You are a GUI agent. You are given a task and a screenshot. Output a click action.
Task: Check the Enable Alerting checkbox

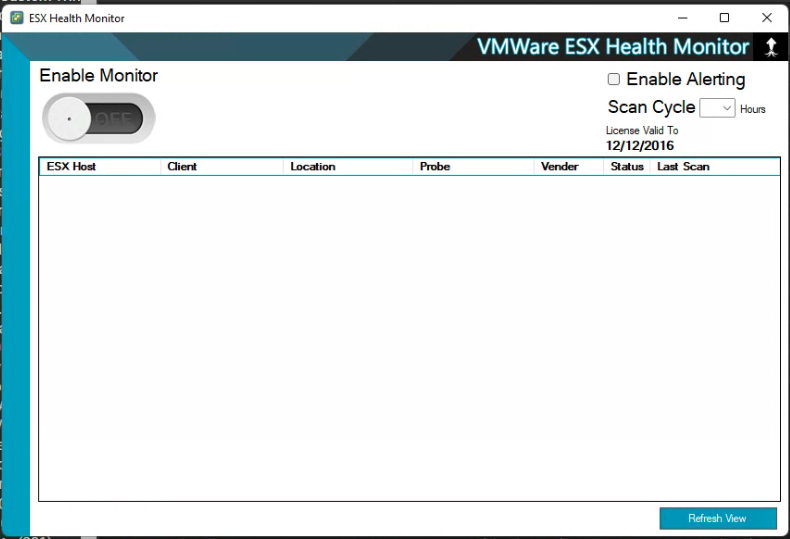(613, 79)
